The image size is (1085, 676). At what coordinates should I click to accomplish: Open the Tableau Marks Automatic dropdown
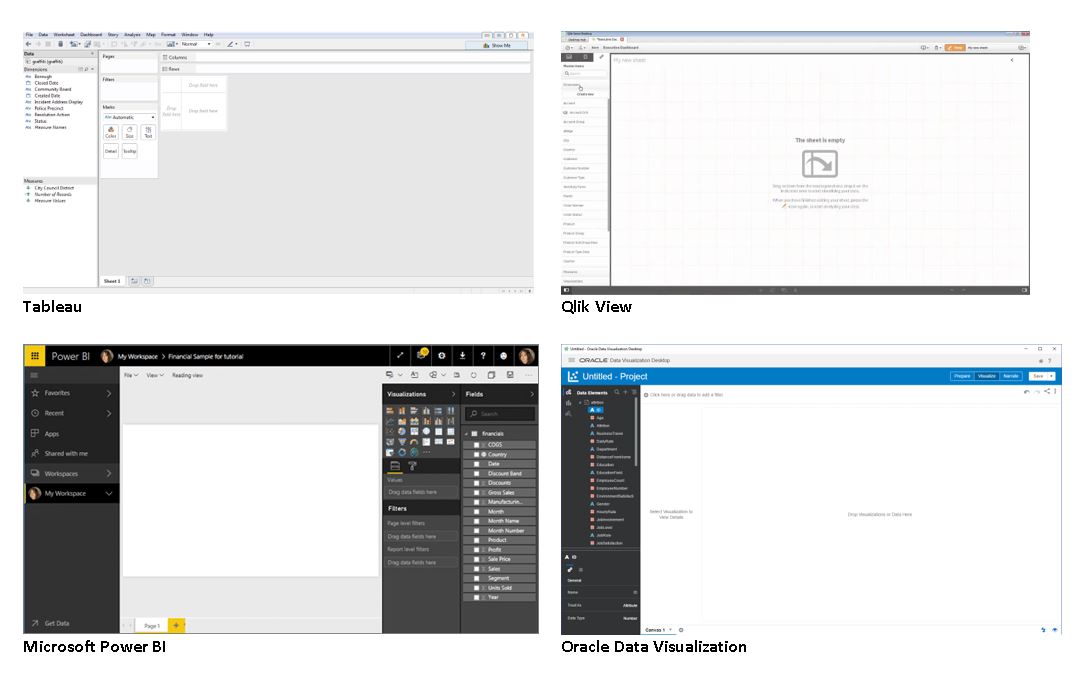(x=129, y=118)
